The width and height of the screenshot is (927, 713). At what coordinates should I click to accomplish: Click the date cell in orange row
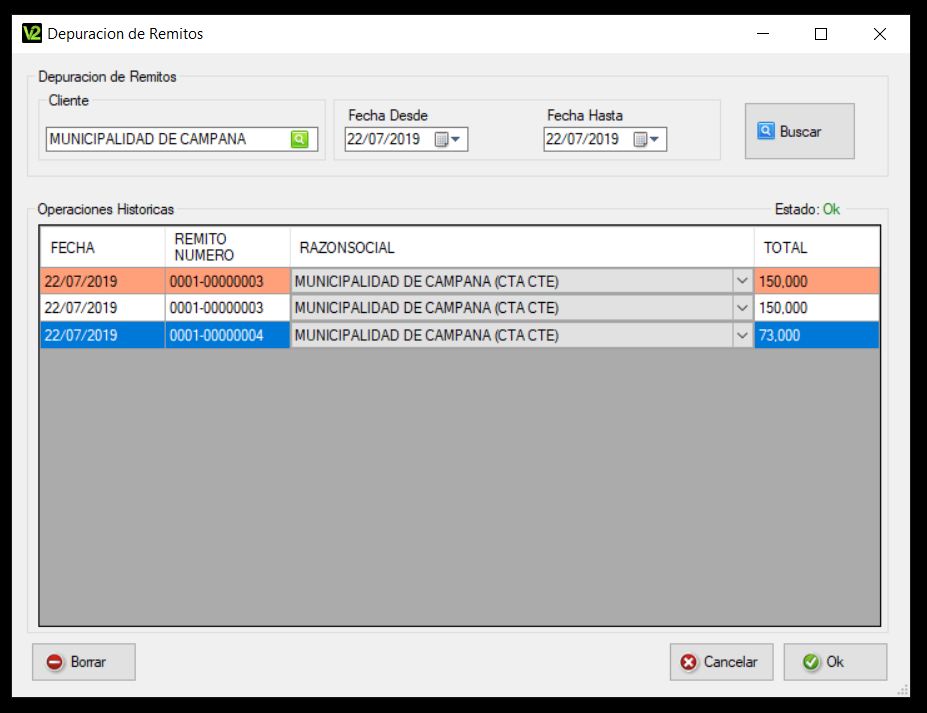pos(102,281)
